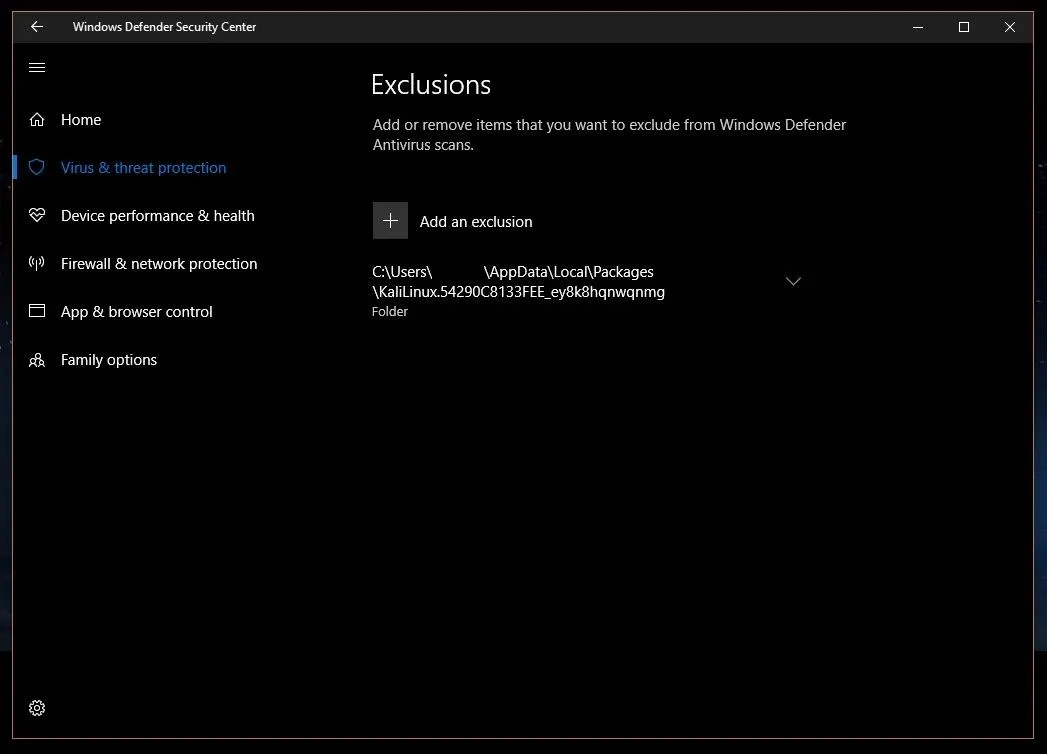The height and width of the screenshot is (754, 1047).
Task: Click the back arrow in title bar
Action: (37, 27)
